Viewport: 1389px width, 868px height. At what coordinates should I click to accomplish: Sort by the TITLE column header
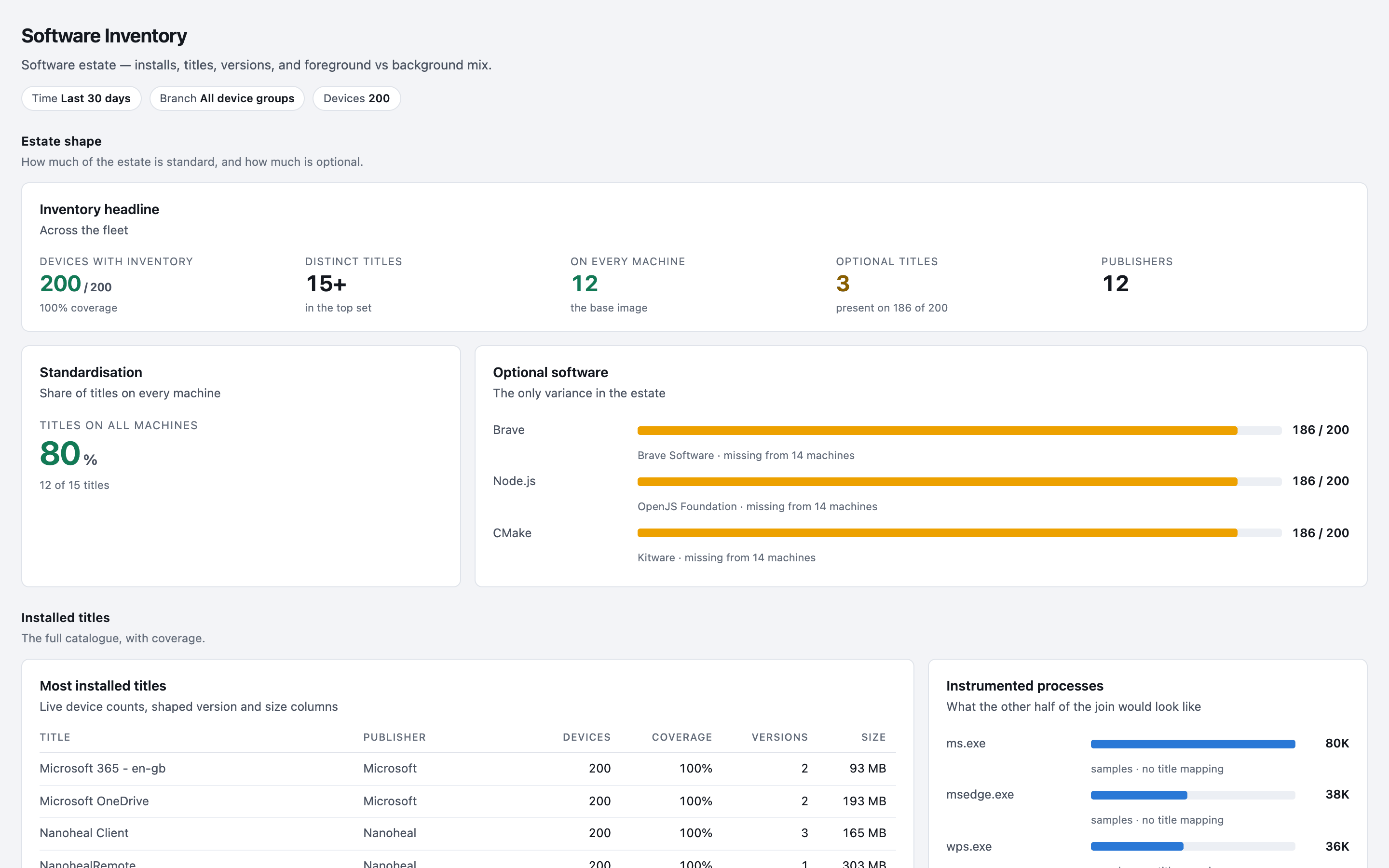tap(55, 737)
